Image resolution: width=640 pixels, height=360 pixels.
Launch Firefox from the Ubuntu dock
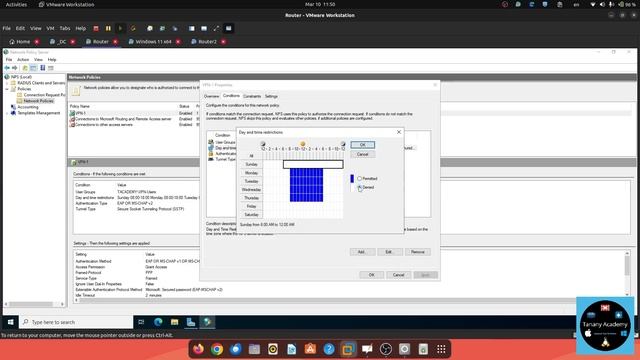(x=198, y=349)
